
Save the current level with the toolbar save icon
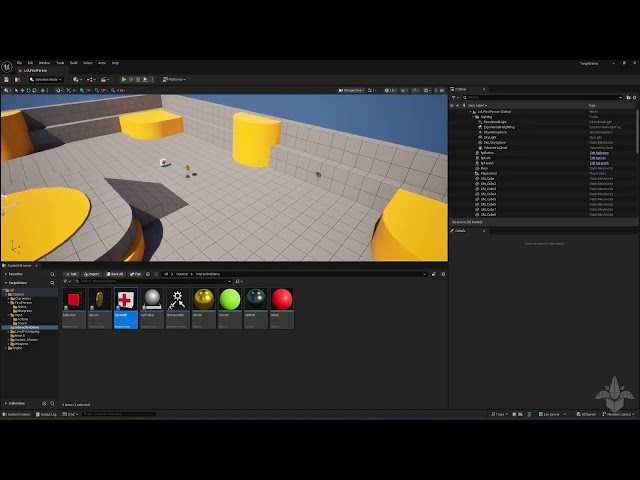click(7, 80)
